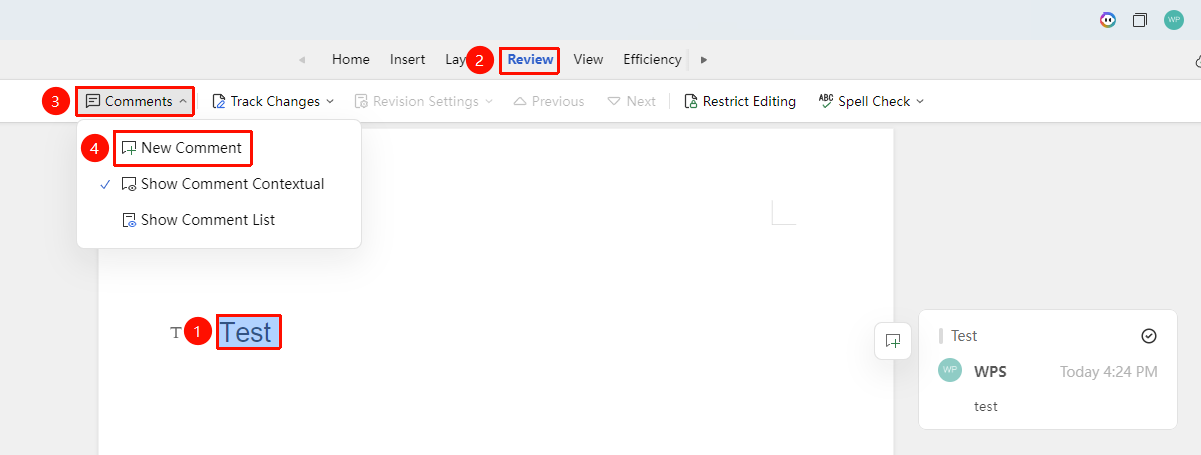Viewport: 1201px width, 455px height.
Task: Expand the Track Changes dropdown arrow
Action: [330, 101]
